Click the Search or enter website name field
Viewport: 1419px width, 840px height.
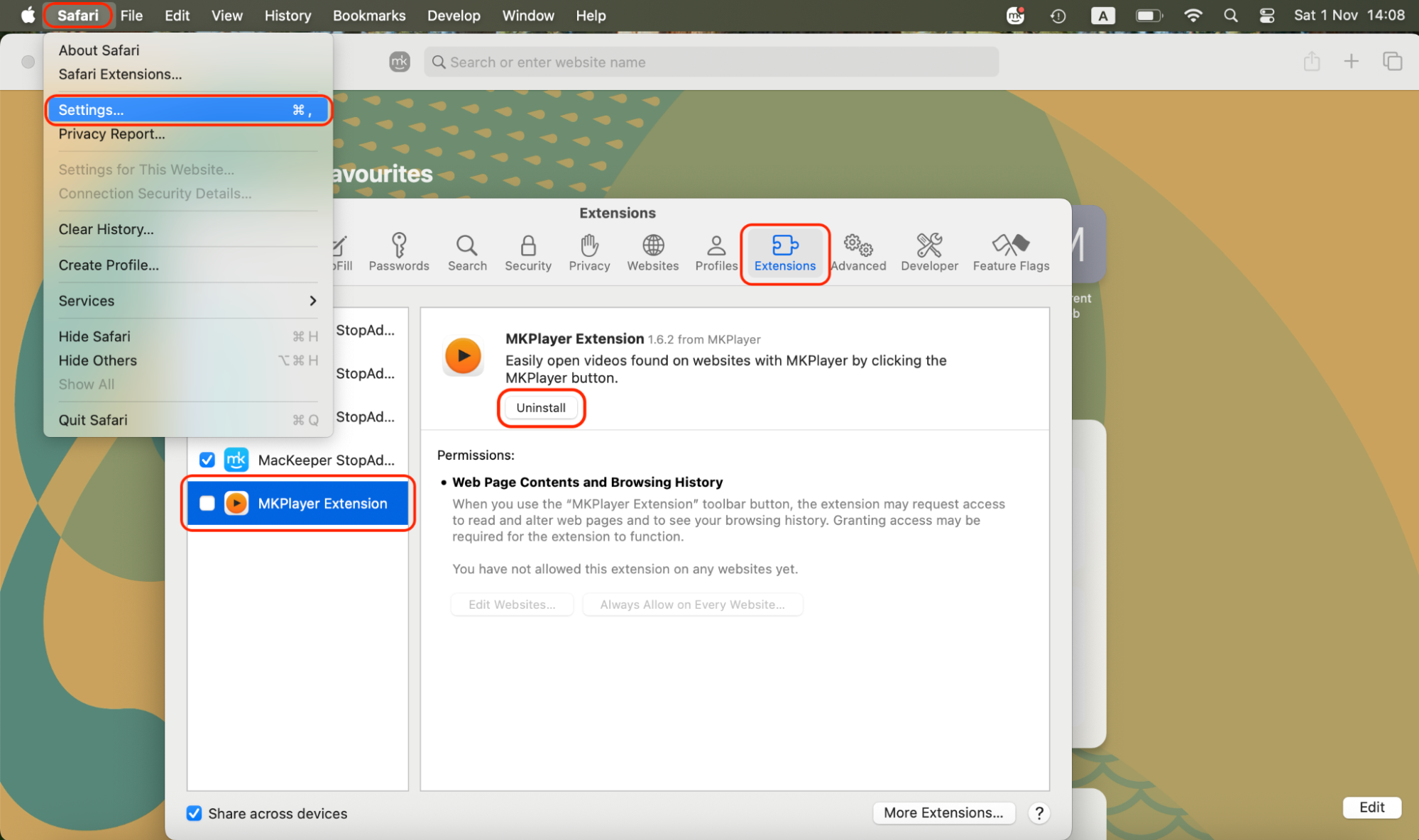click(x=710, y=62)
